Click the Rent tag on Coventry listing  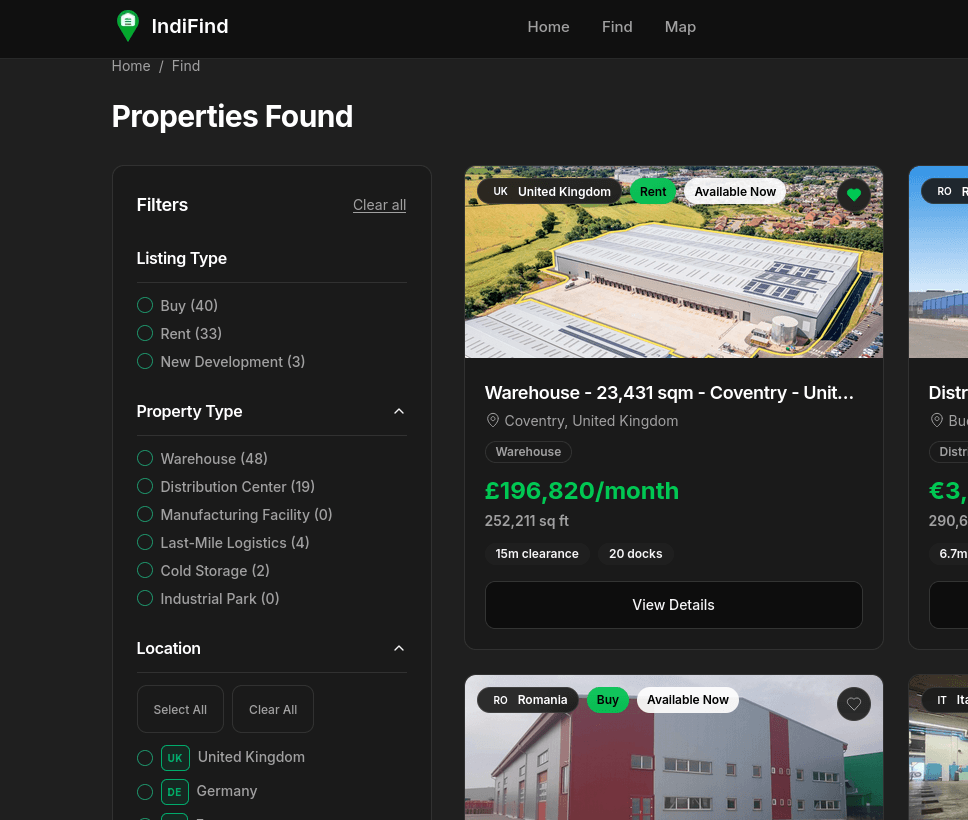[653, 191]
